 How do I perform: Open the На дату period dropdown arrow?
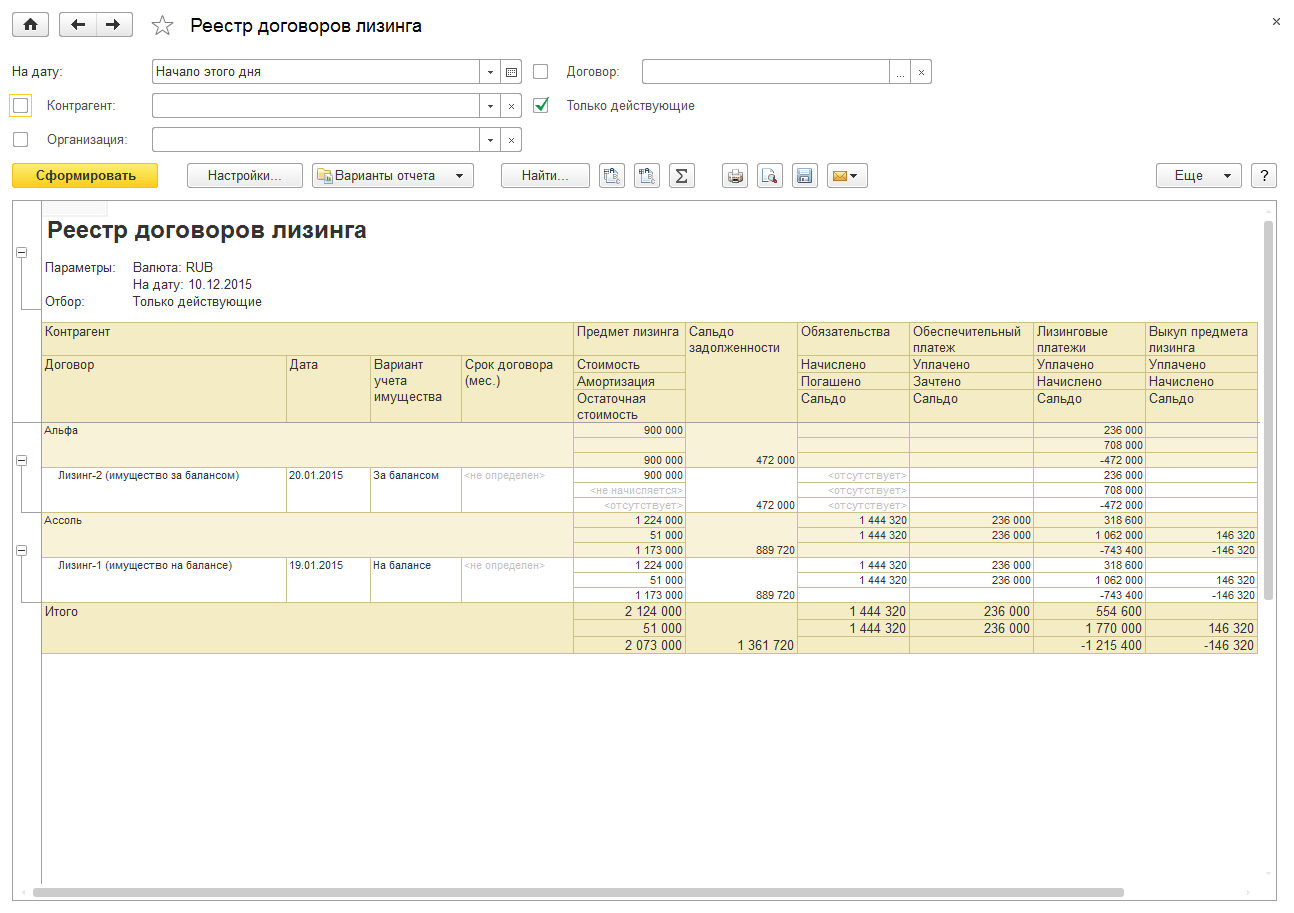point(490,72)
